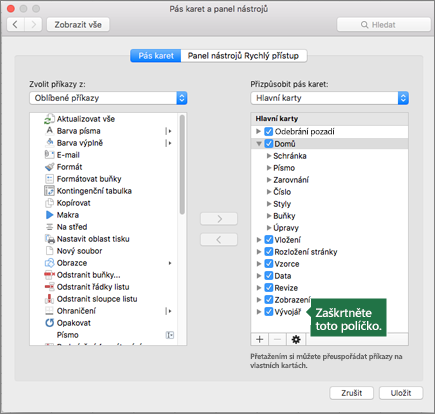Click the Na střed alignment icon
Image resolution: width=435 pixels, height=414 pixels.
tap(49, 227)
